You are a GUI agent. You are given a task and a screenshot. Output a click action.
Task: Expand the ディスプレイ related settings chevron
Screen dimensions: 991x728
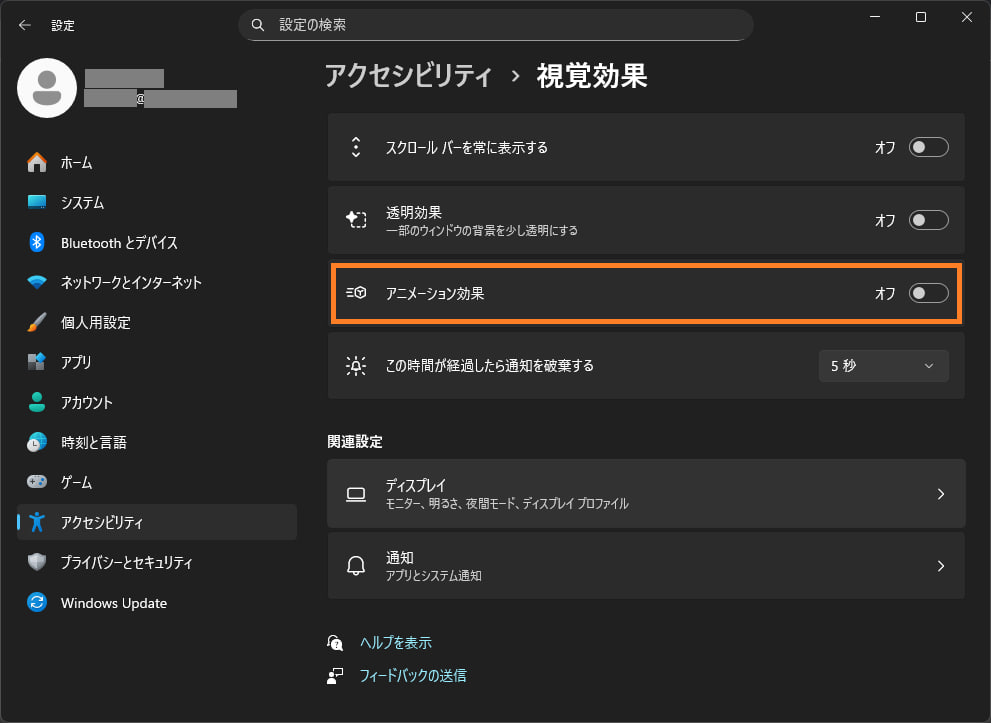(940, 494)
